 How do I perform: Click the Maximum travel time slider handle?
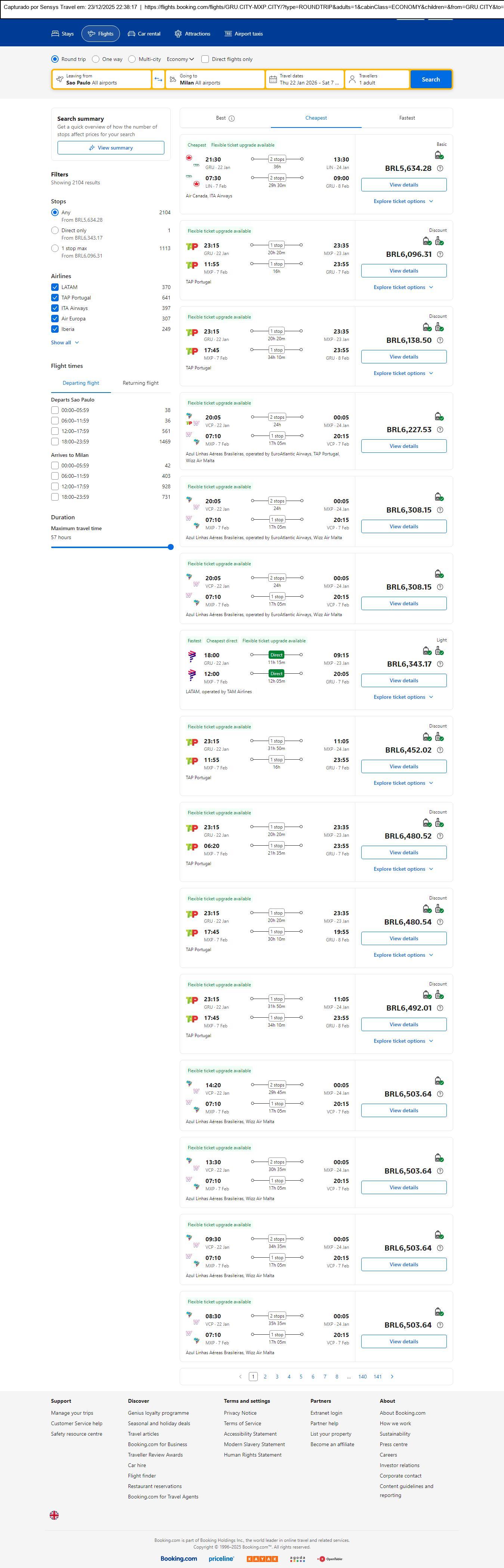tap(171, 547)
